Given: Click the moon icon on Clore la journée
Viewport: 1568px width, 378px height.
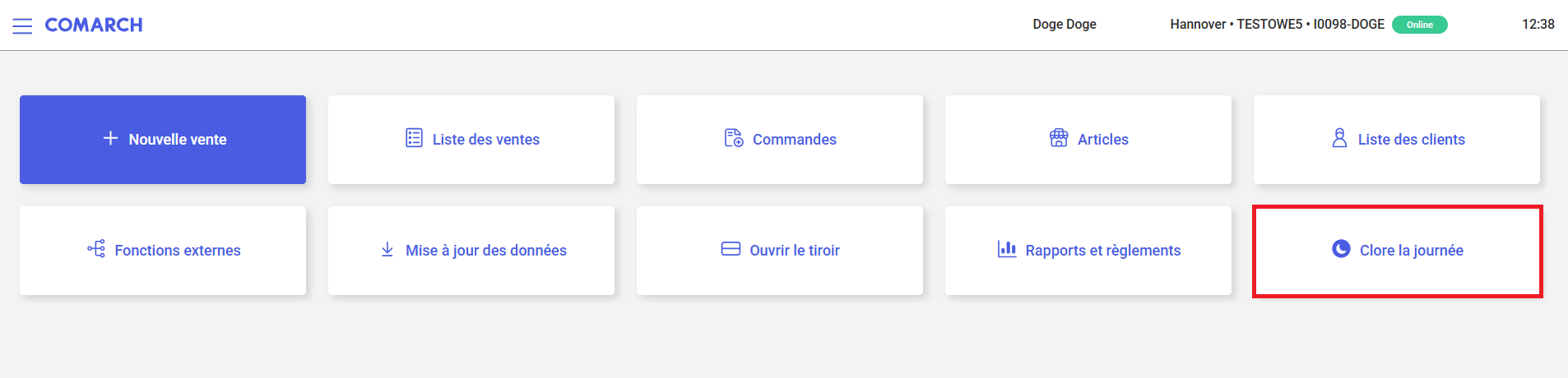Looking at the screenshot, I should tap(1341, 249).
